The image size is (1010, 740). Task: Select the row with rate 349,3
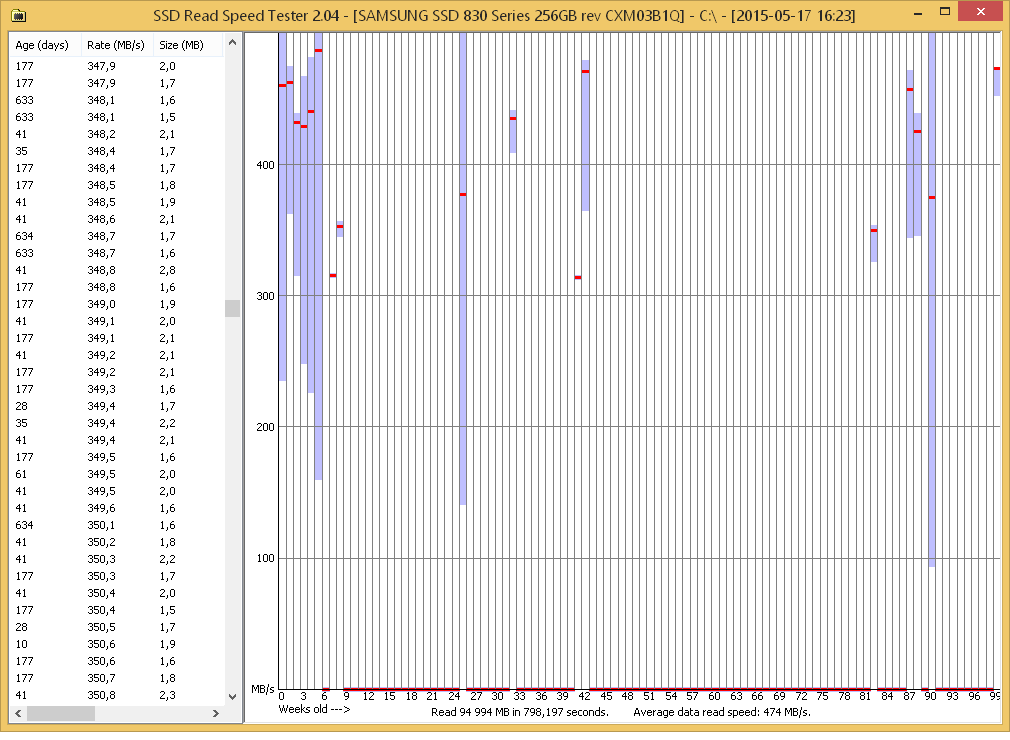pyautogui.click(x=117, y=389)
